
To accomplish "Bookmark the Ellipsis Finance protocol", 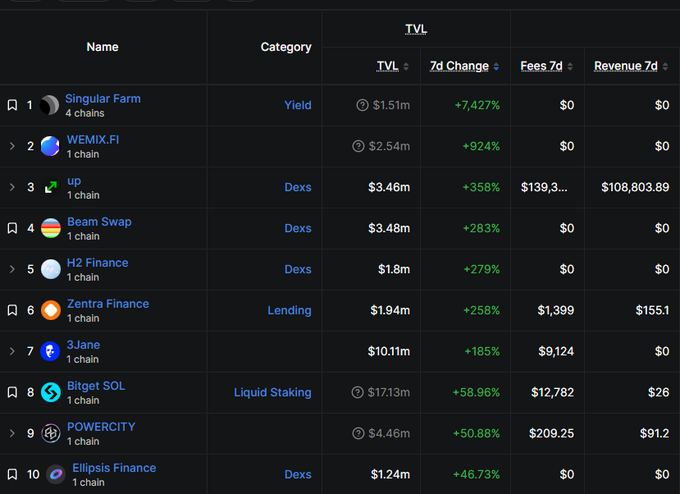I will tap(12, 474).
